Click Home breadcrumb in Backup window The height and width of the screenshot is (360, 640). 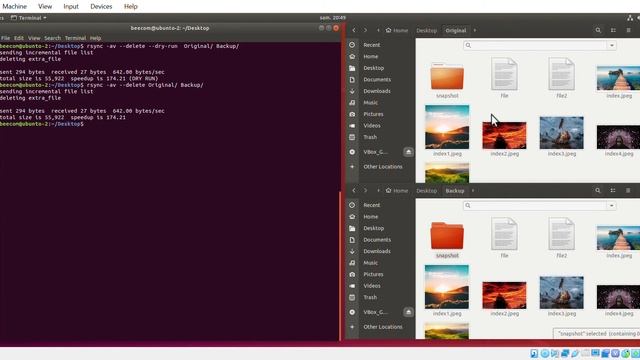pos(397,191)
